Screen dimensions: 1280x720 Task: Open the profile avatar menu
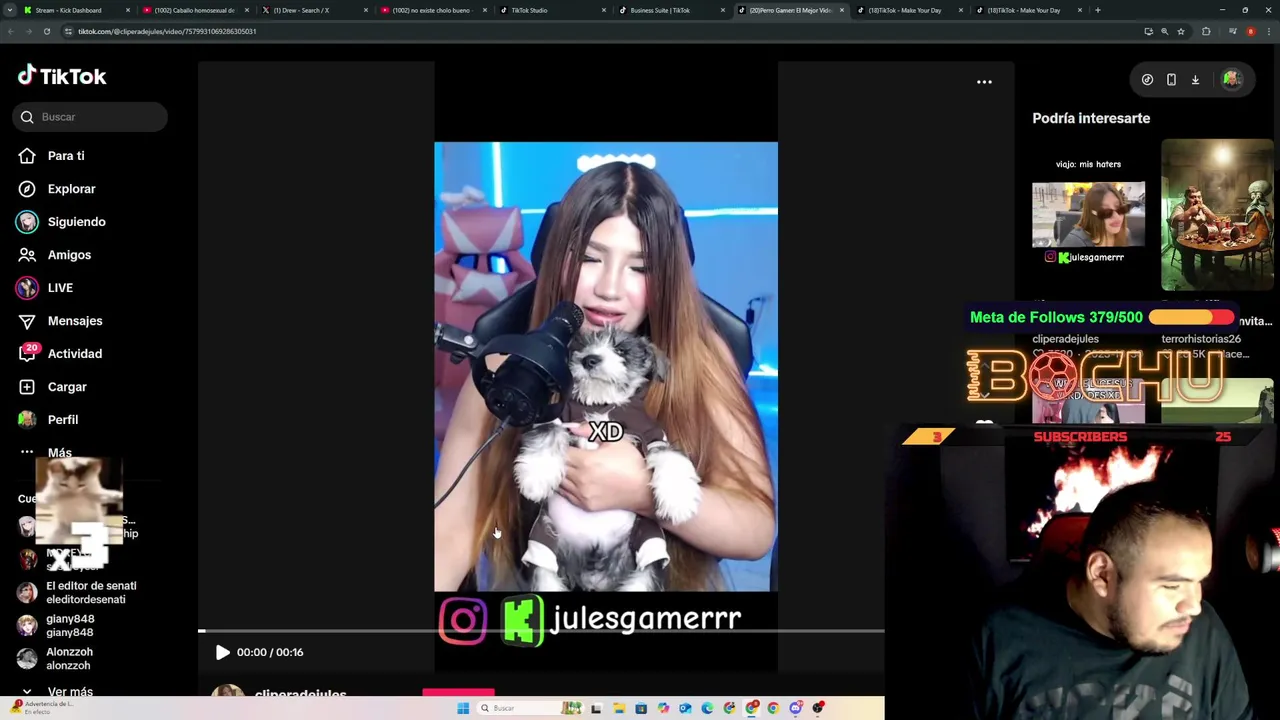click(x=1232, y=80)
